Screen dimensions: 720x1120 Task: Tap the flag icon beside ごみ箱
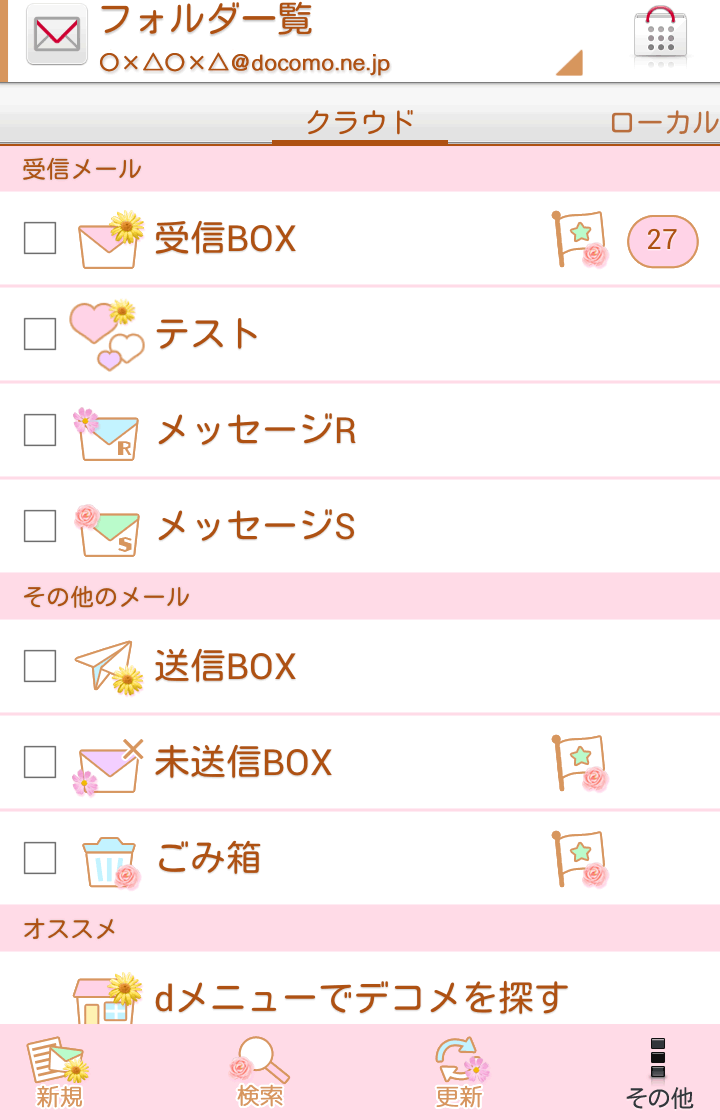580,859
